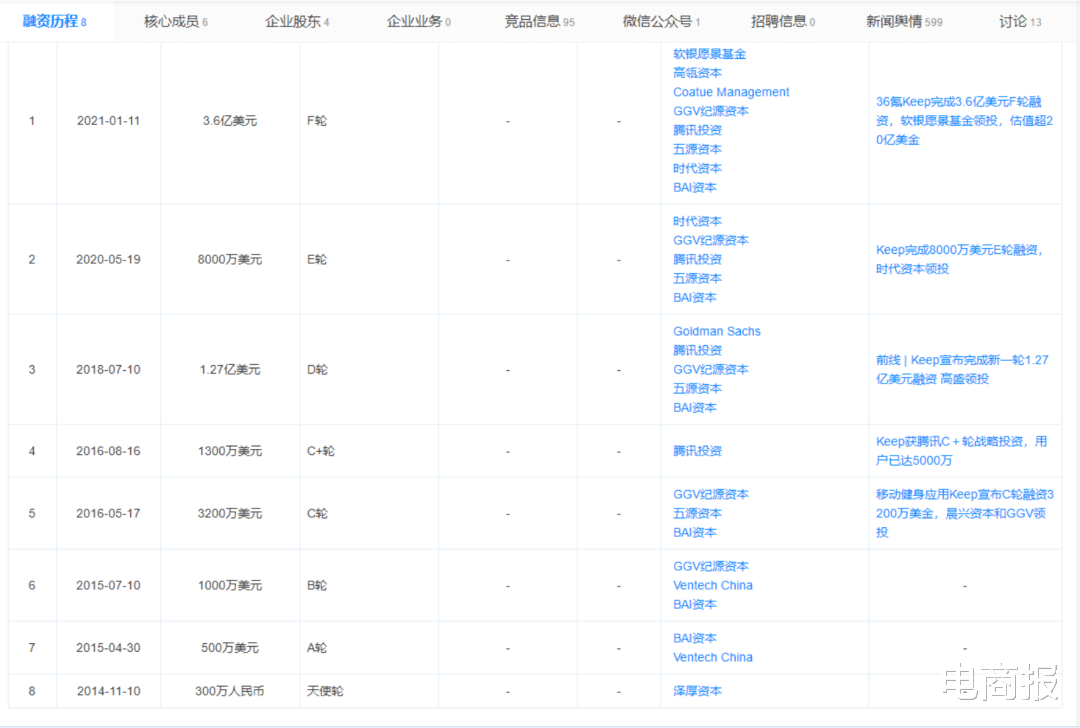This screenshot has width=1080, height=728.
Task: Open news link about C轮融资3200万美金
Action: 964,514
